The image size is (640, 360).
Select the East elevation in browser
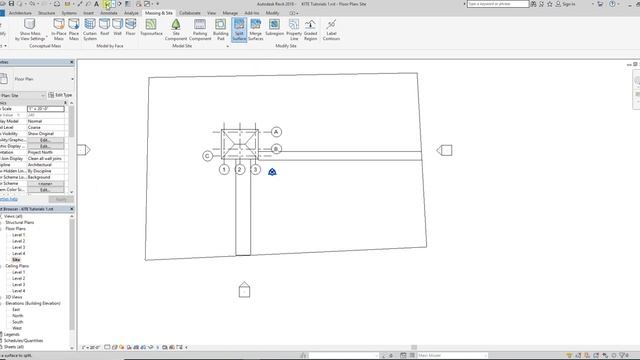(16, 309)
